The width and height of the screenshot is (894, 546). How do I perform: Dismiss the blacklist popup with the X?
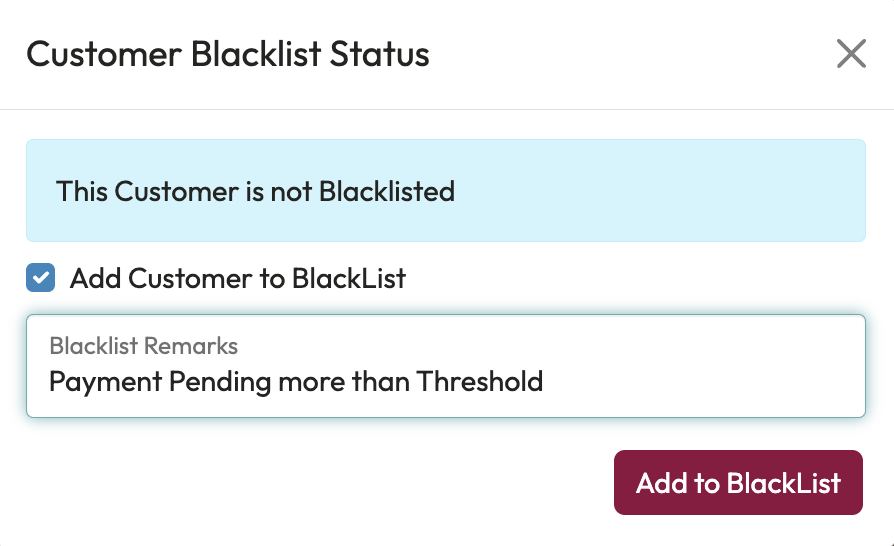[851, 54]
